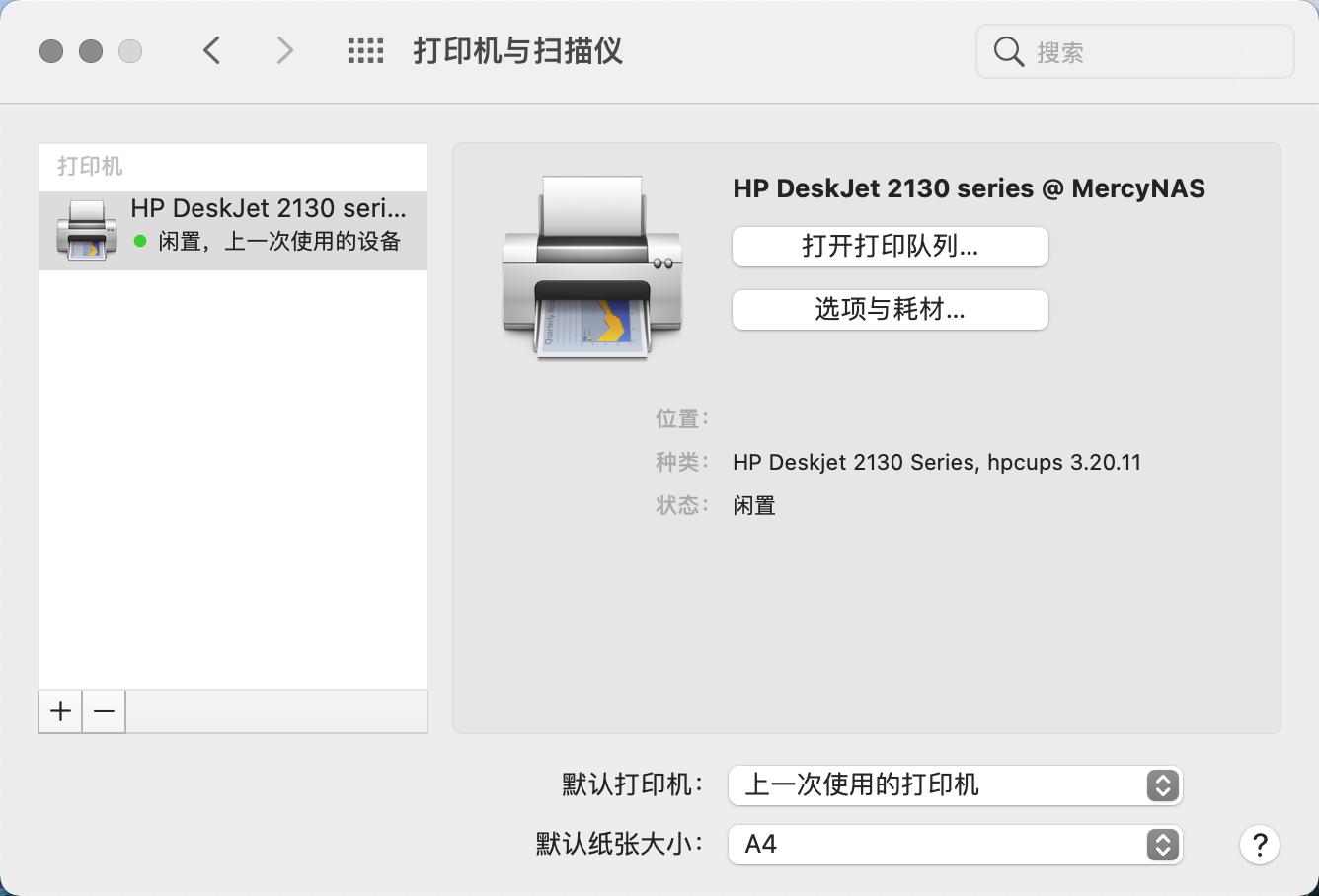This screenshot has height=896, width=1319.
Task: Click the 打印机 list header label
Action: (89, 166)
